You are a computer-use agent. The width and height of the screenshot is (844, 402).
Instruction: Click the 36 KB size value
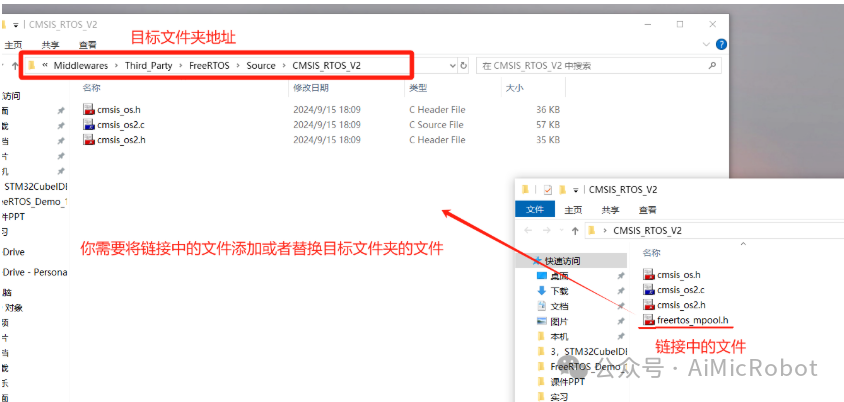548,109
